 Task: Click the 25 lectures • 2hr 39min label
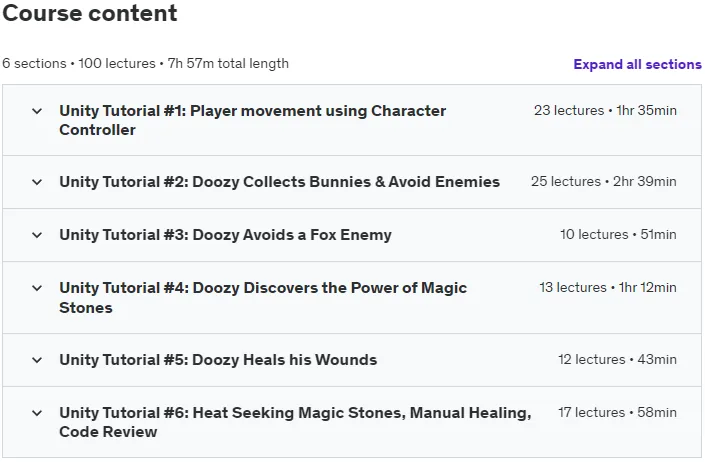pyautogui.click(x=603, y=182)
